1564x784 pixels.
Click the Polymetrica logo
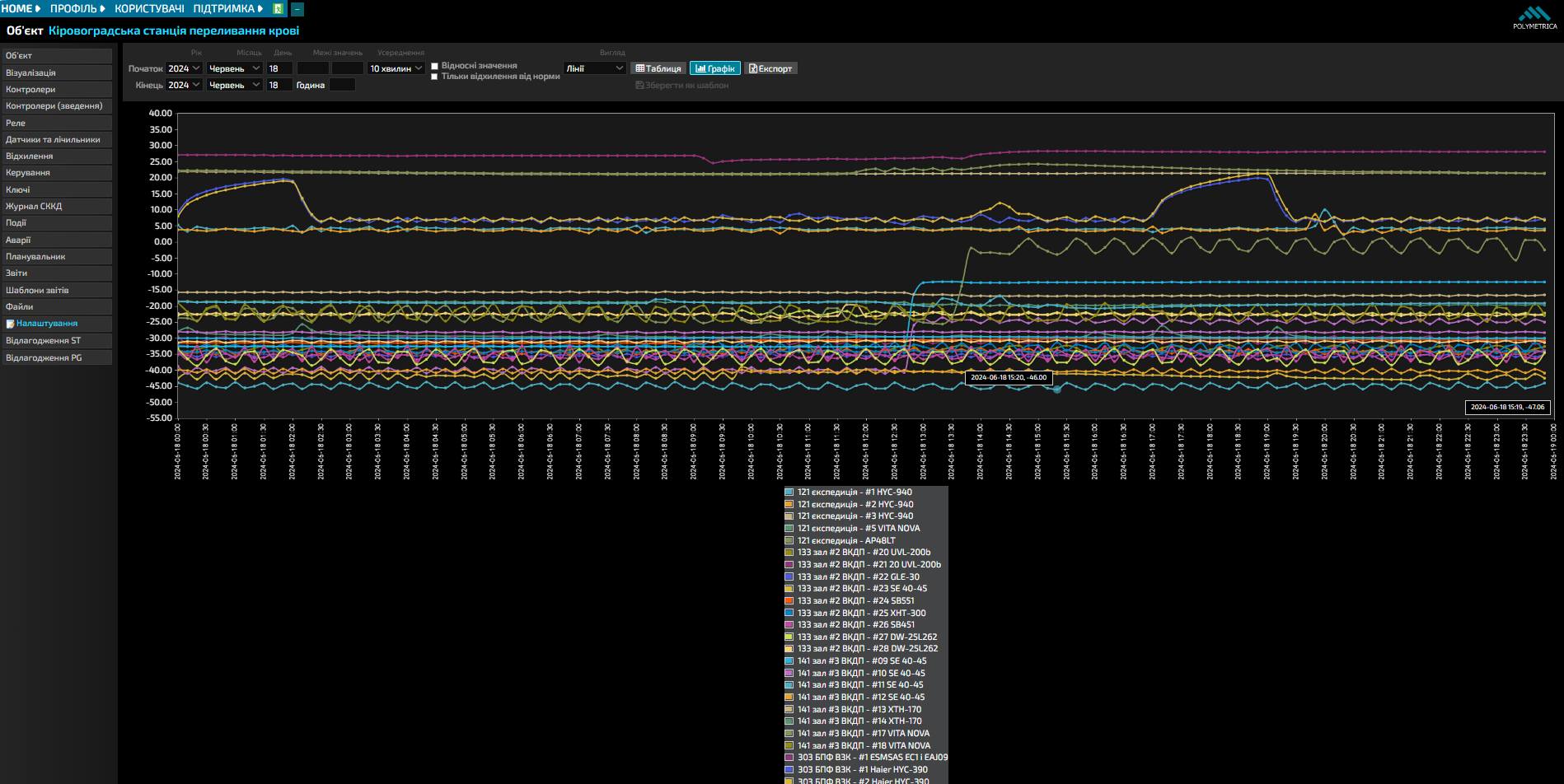tap(1534, 17)
